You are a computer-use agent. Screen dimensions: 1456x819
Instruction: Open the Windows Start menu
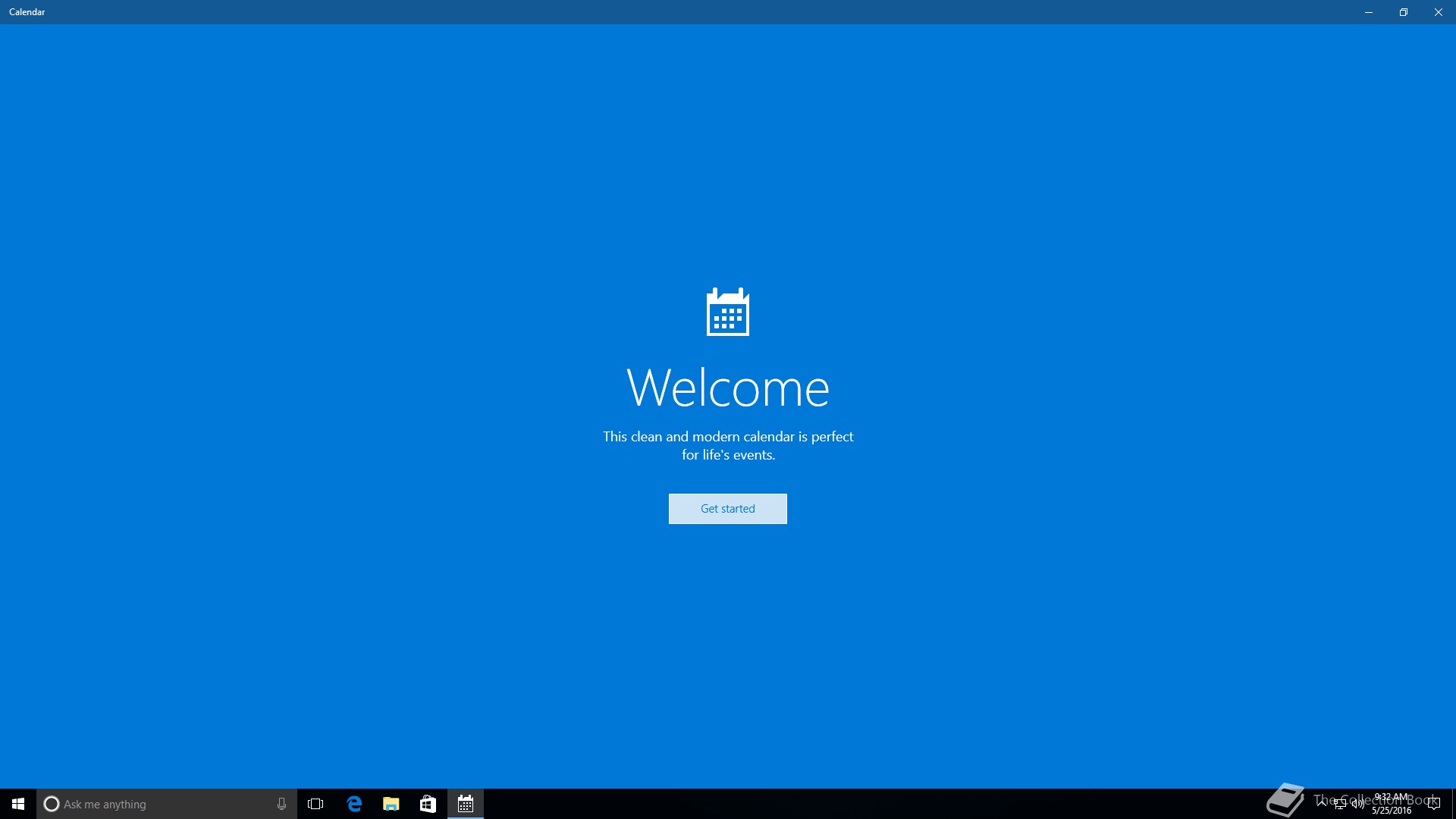18,804
